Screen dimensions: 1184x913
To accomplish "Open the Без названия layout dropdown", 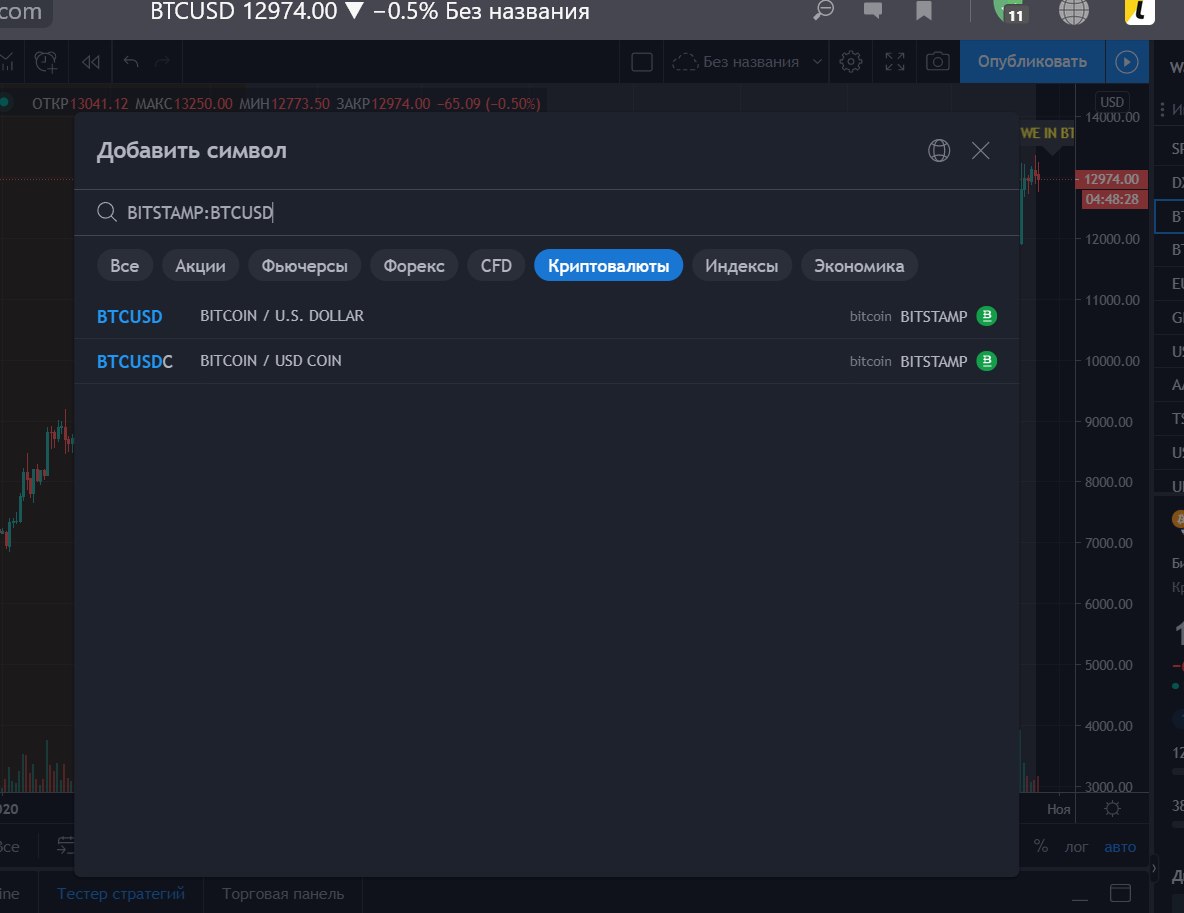I will (746, 61).
